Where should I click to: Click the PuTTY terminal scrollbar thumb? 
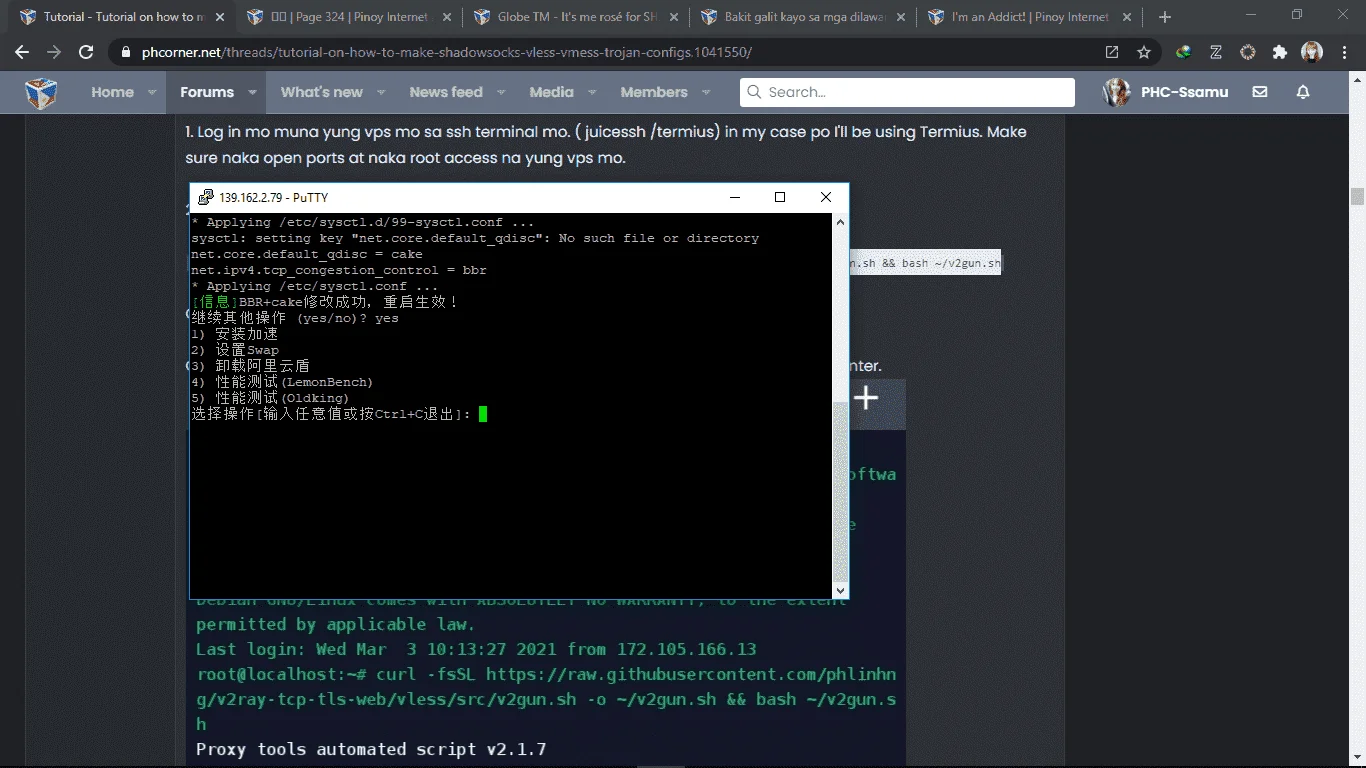click(x=841, y=492)
